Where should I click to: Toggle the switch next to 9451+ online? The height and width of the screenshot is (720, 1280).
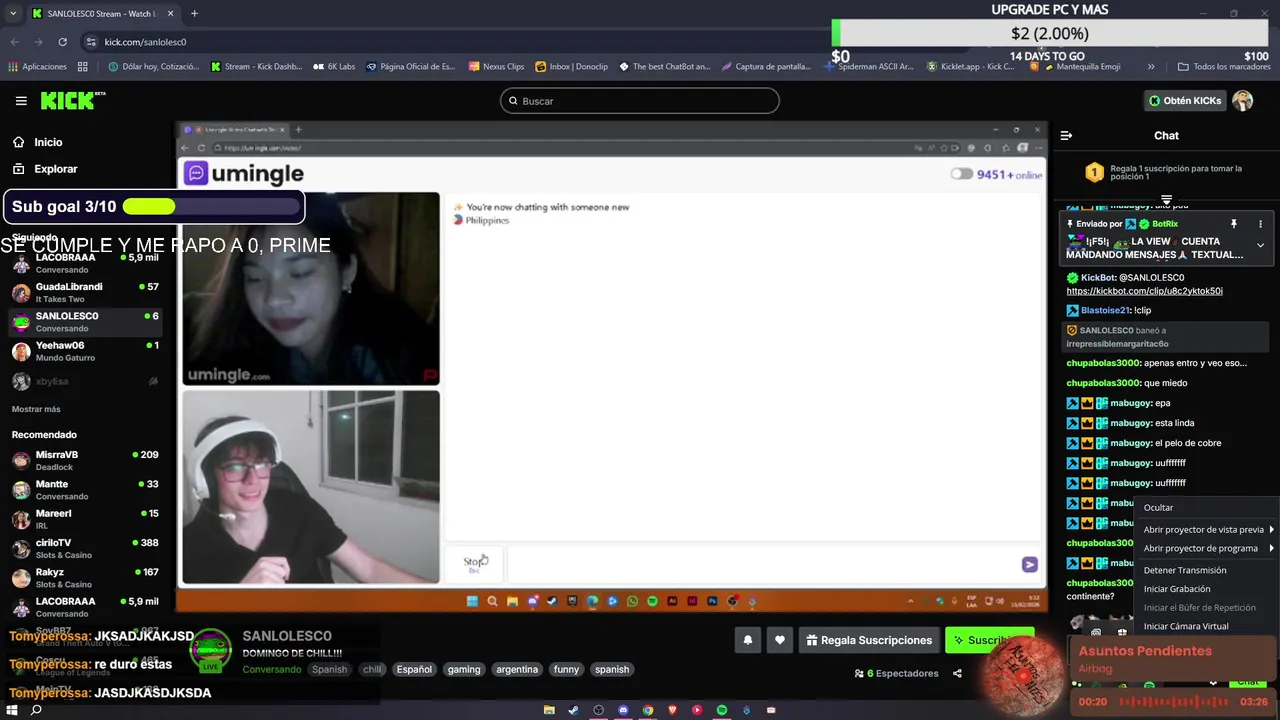(x=961, y=174)
